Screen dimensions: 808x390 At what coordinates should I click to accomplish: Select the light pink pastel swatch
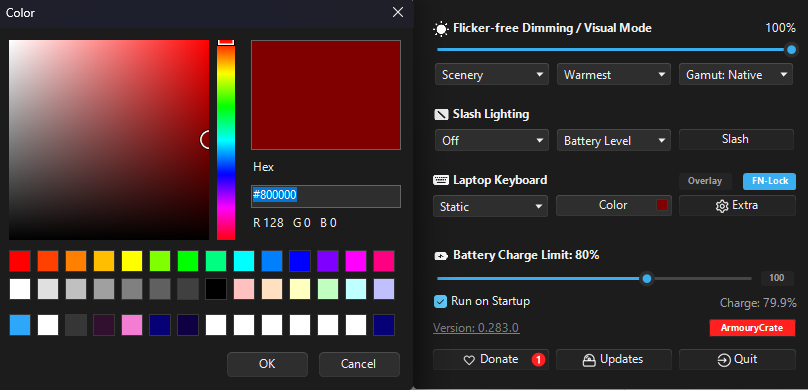tap(244, 289)
